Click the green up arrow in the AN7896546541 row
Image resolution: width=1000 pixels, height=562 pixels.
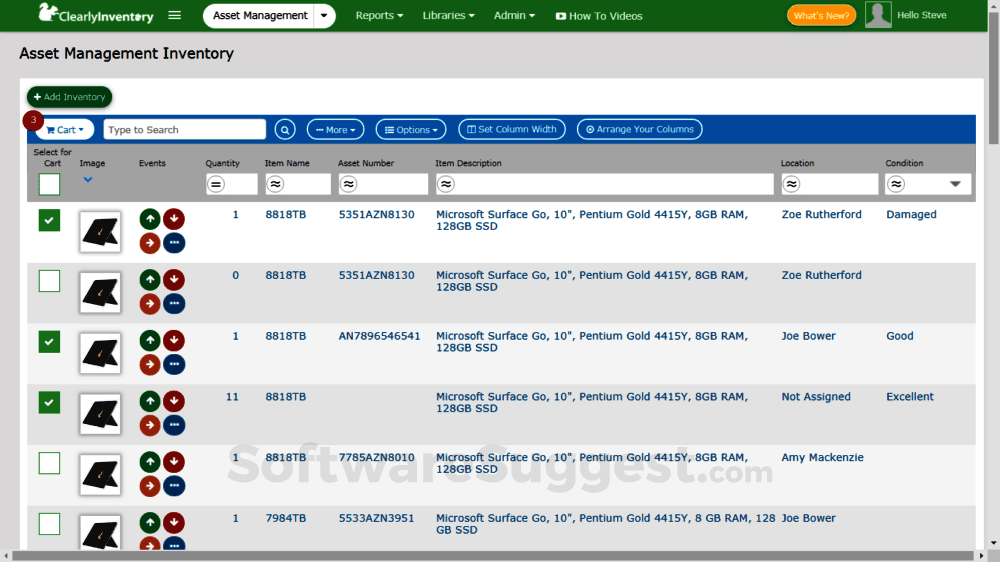150,340
